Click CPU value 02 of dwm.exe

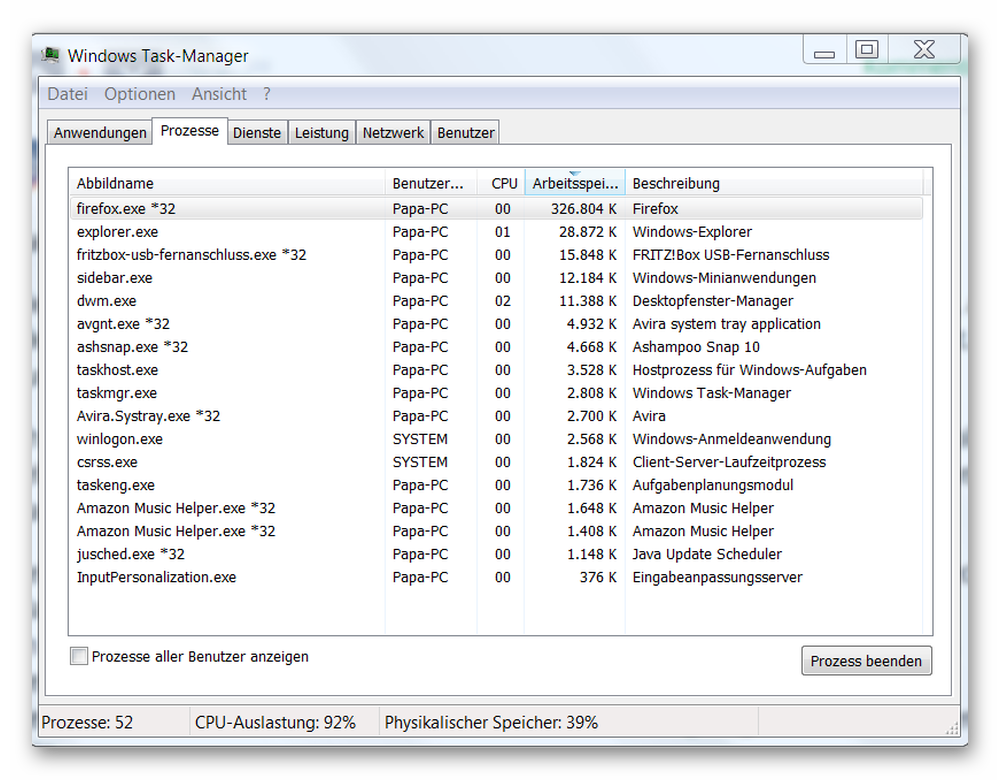click(x=503, y=300)
